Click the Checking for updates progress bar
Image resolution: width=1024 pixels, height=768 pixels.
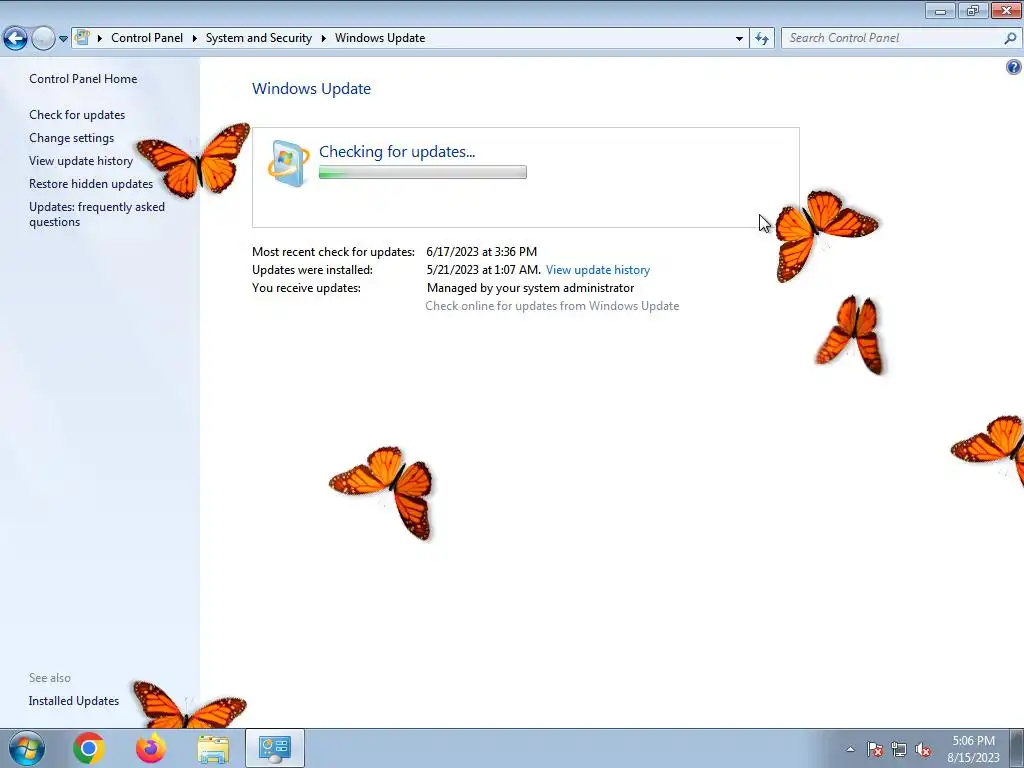coord(423,172)
